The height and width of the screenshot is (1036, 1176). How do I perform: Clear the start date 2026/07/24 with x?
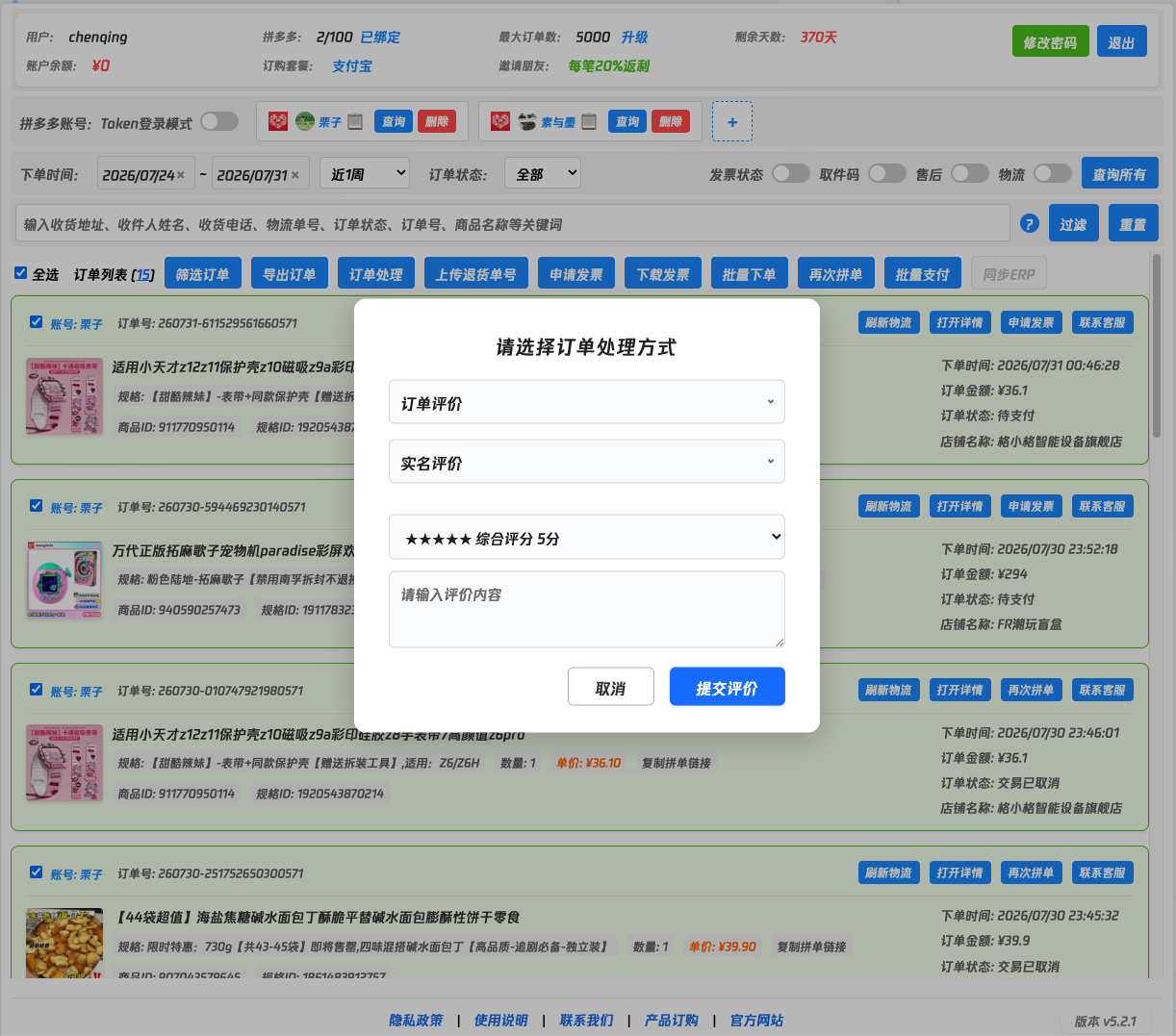click(181, 175)
